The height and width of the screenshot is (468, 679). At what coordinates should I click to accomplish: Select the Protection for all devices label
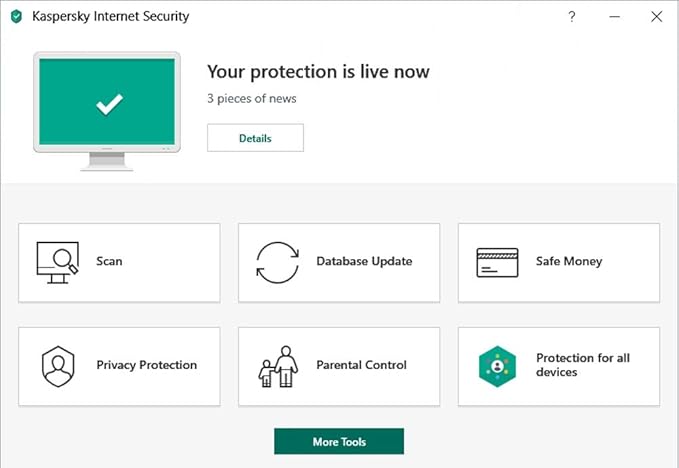582,365
